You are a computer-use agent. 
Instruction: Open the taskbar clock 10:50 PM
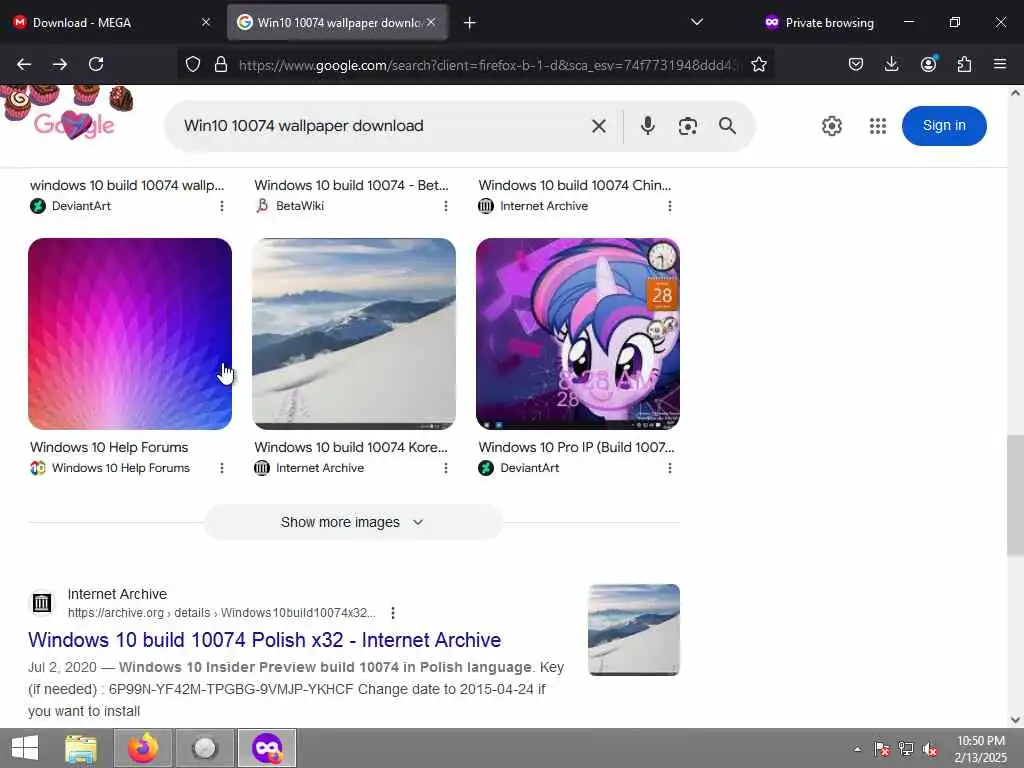(x=981, y=749)
